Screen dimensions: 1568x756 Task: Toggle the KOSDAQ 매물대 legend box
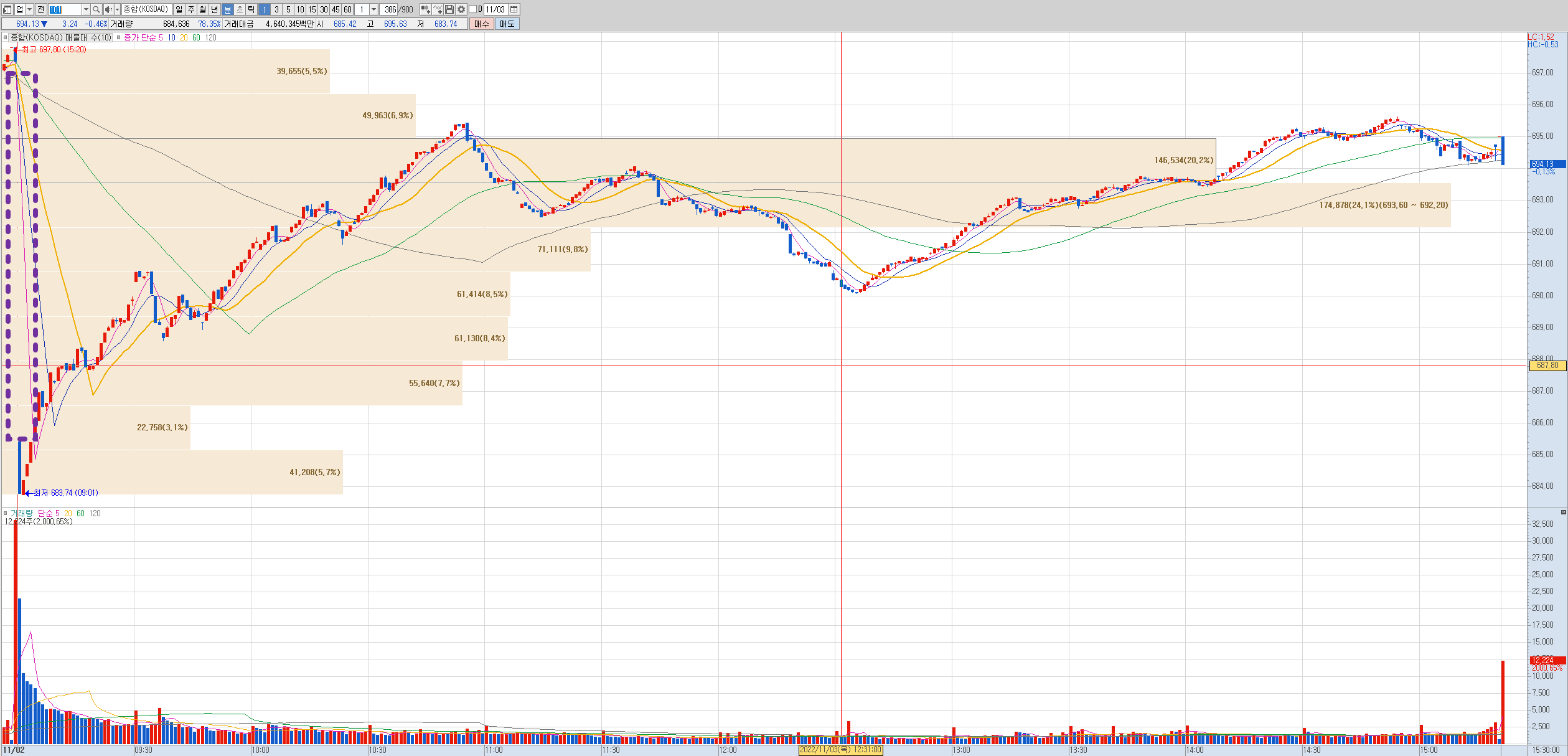pyautogui.click(x=5, y=37)
